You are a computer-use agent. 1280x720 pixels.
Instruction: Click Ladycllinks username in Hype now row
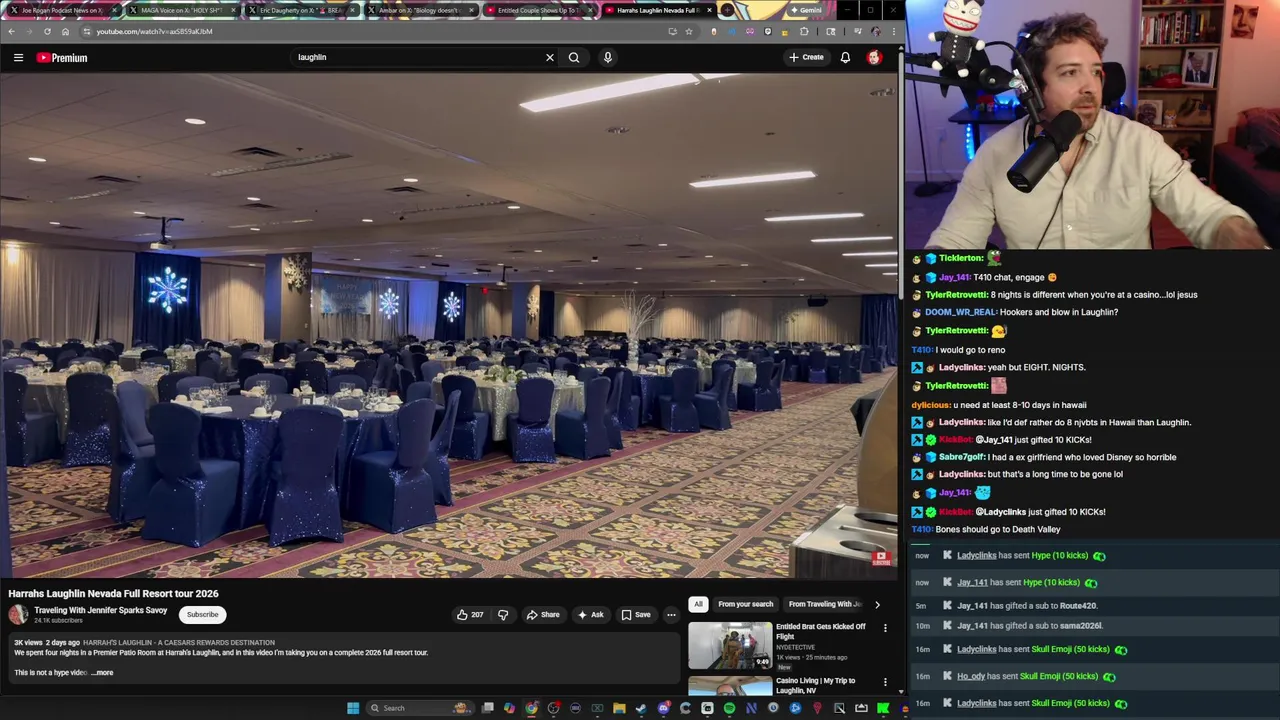976,556
